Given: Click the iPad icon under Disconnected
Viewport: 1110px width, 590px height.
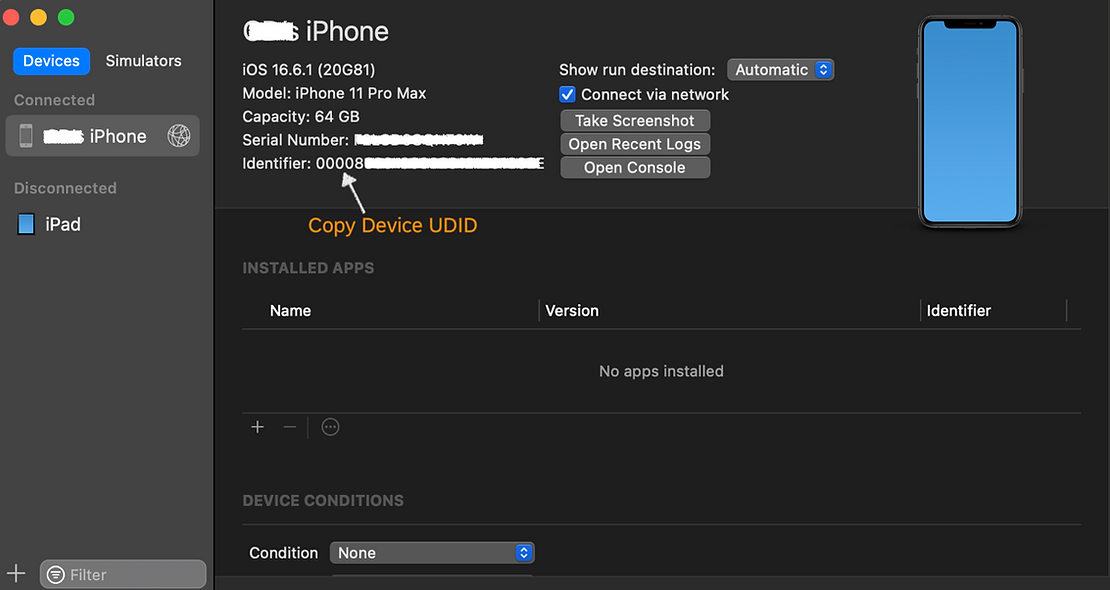Looking at the screenshot, I should coord(25,223).
